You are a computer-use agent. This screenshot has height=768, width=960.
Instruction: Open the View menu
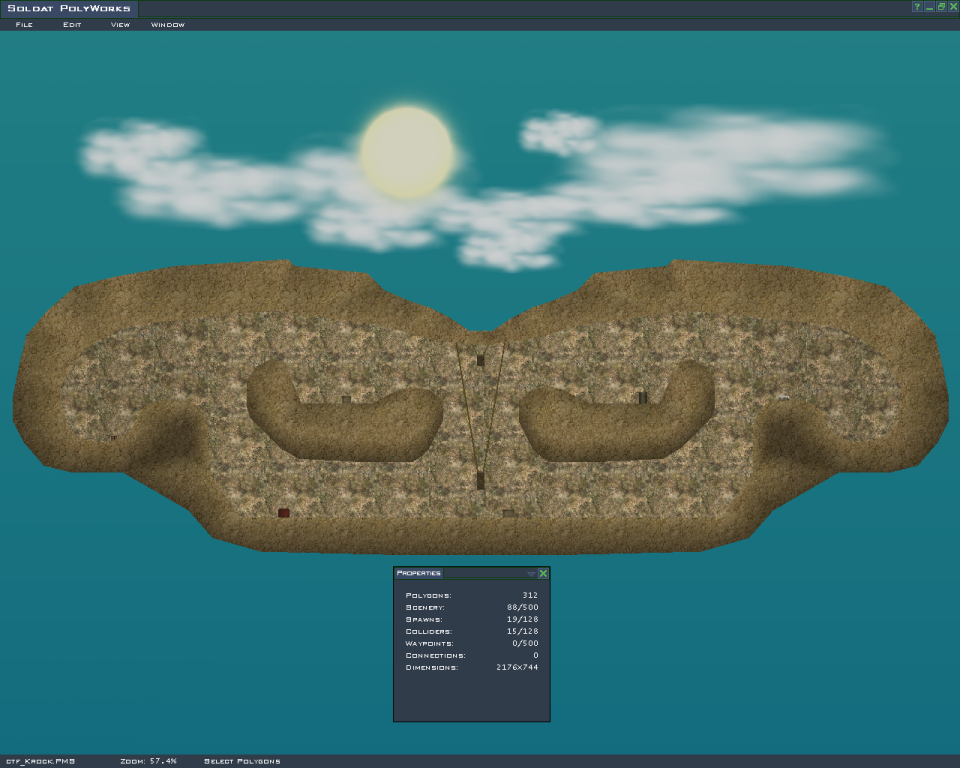pyautogui.click(x=120, y=25)
